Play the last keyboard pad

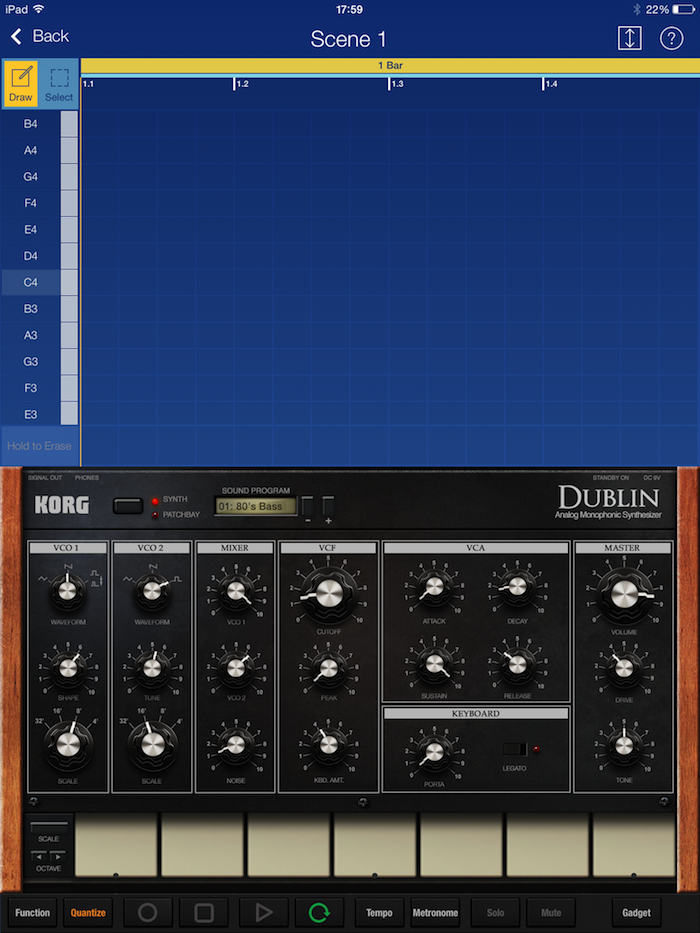point(633,845)
